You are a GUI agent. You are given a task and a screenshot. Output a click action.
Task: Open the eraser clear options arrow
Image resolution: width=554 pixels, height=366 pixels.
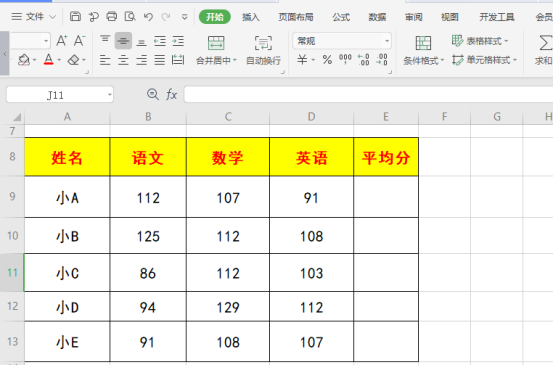[x=84, y=60]
